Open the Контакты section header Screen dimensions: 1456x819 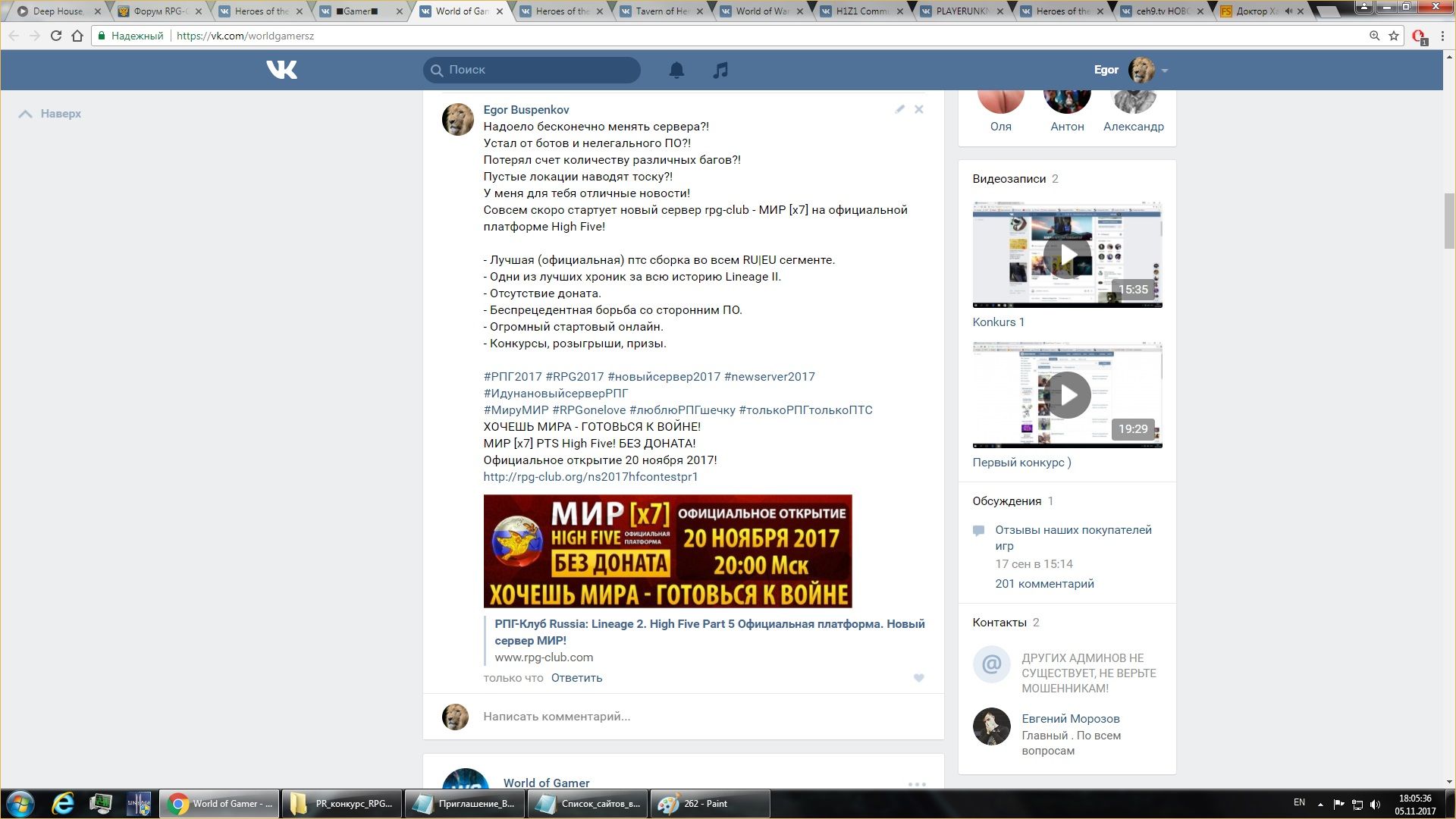[x=999, y=623]
